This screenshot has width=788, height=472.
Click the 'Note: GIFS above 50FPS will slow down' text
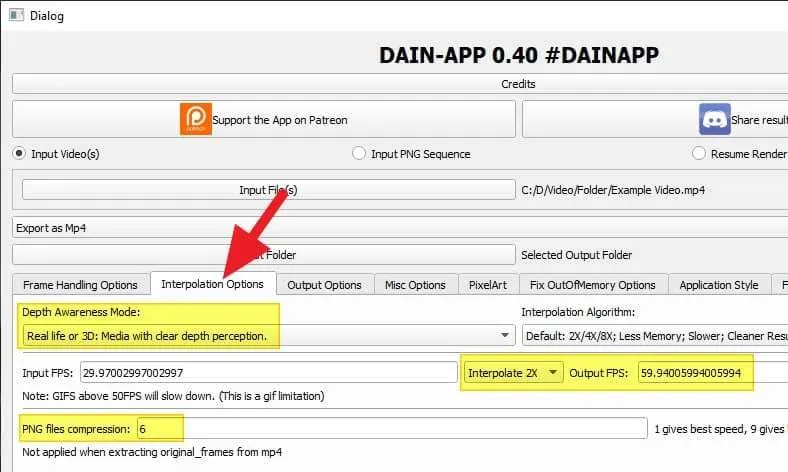pyautogui.click(x=173, y=396)
